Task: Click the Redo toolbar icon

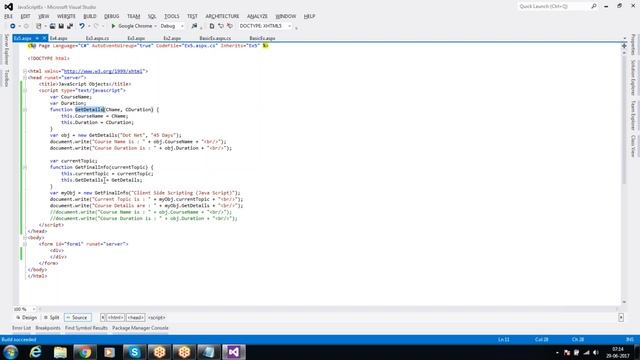Action: pyautogui.click(x=96, y=26)
